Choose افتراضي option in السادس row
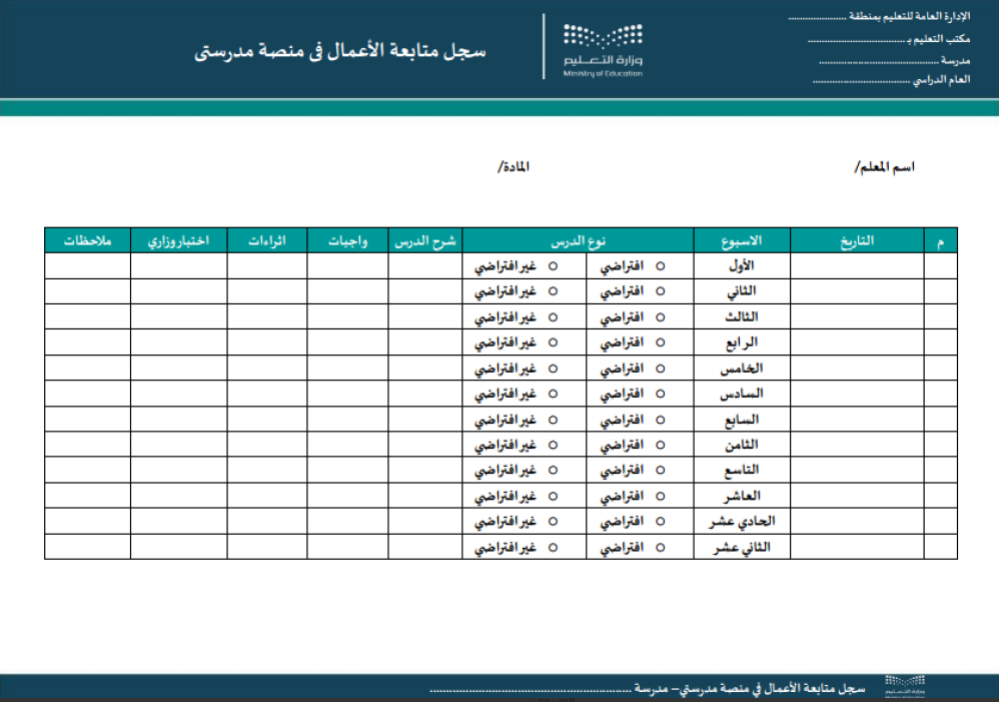Screen dimensions: 999x702 (x=659, y=394)
